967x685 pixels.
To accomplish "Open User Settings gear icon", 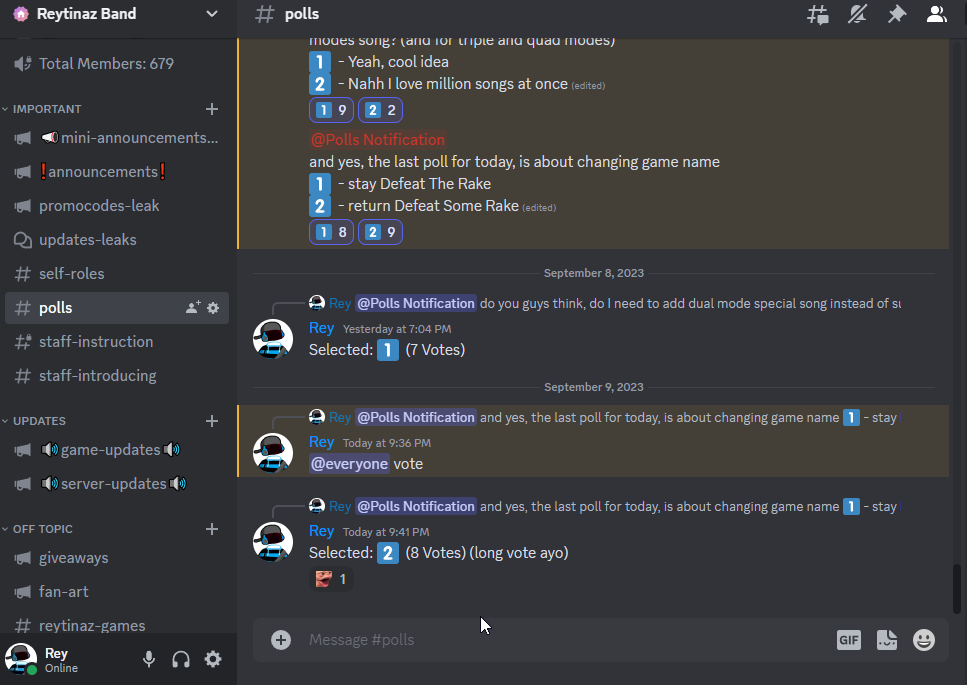I will pyautogui.click(x=213, y=659).
